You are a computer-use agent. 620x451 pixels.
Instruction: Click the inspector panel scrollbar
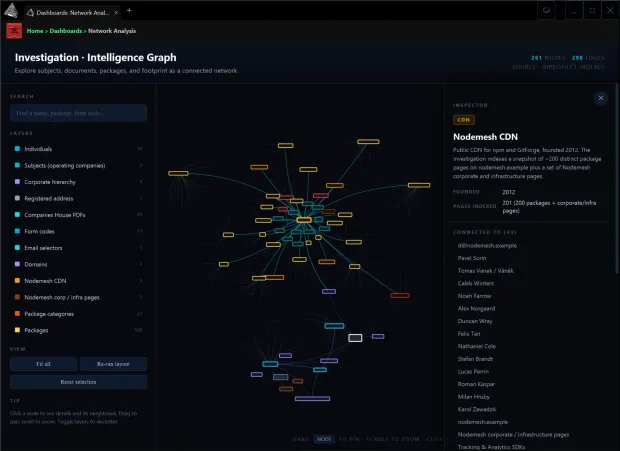pos(617,178)
